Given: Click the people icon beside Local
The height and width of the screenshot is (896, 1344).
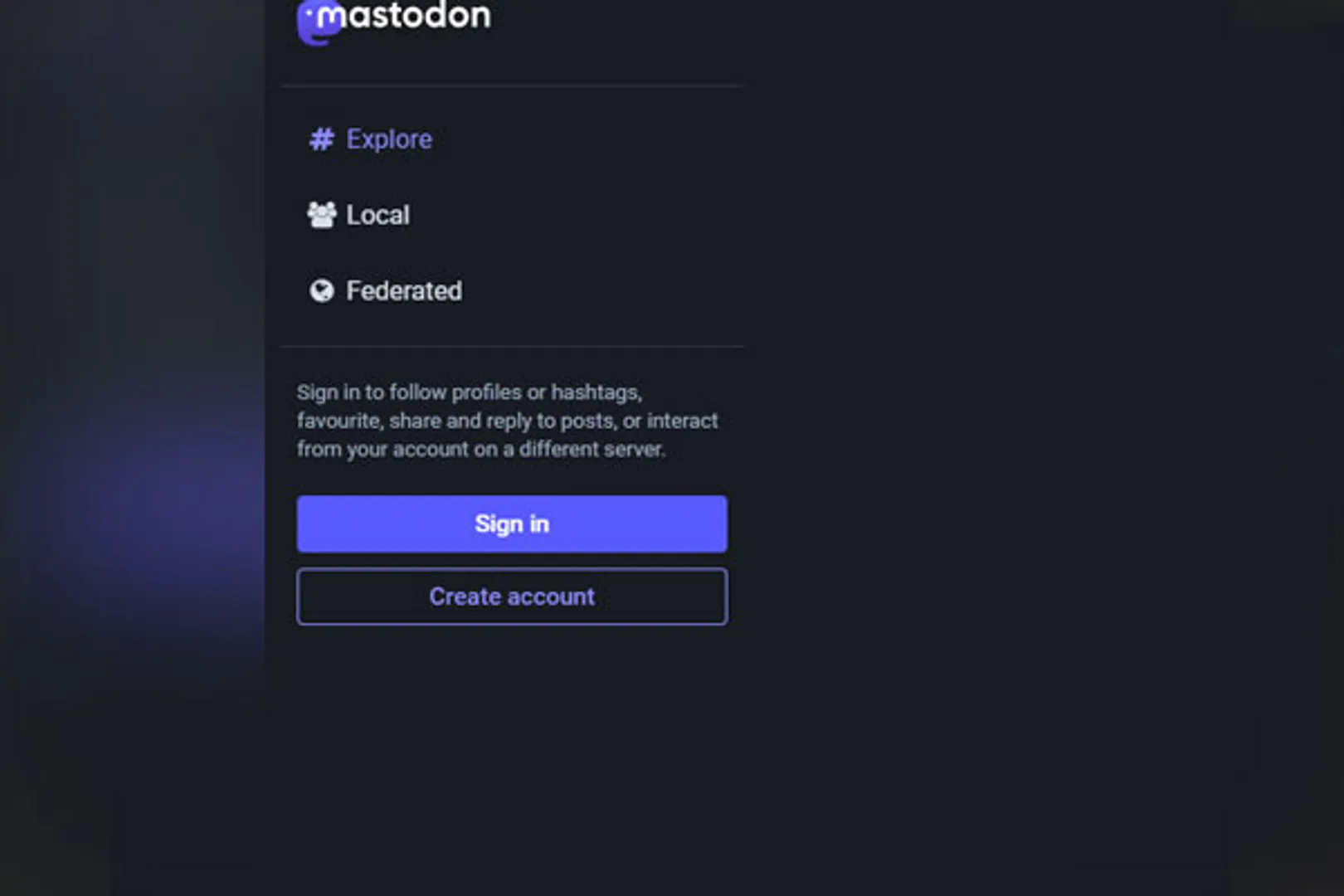Looking at the screenshot, I should tap(321, 215).
